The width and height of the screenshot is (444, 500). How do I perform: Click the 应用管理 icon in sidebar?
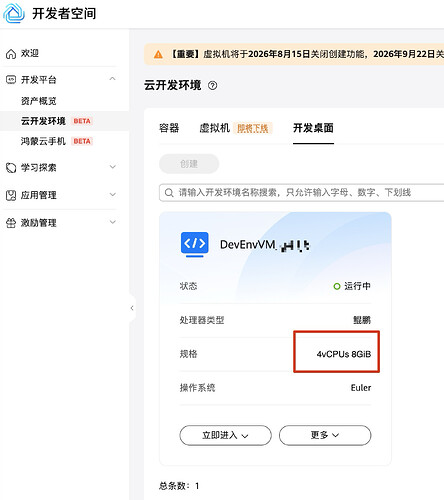pyautogui.click(x=11, y=195)
